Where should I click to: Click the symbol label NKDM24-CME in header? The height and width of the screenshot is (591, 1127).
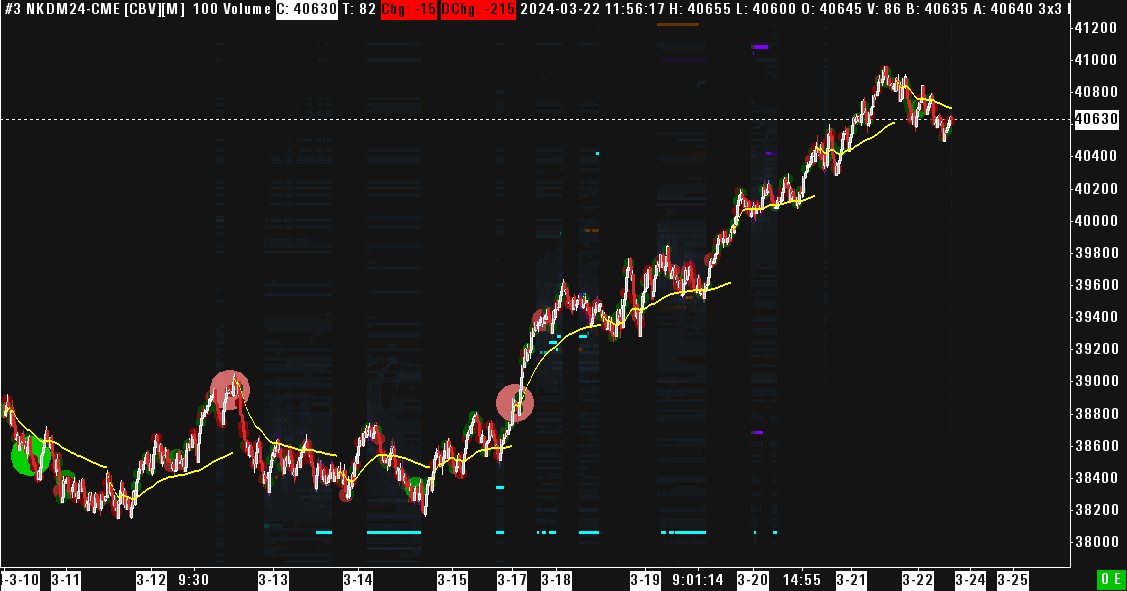73,9
